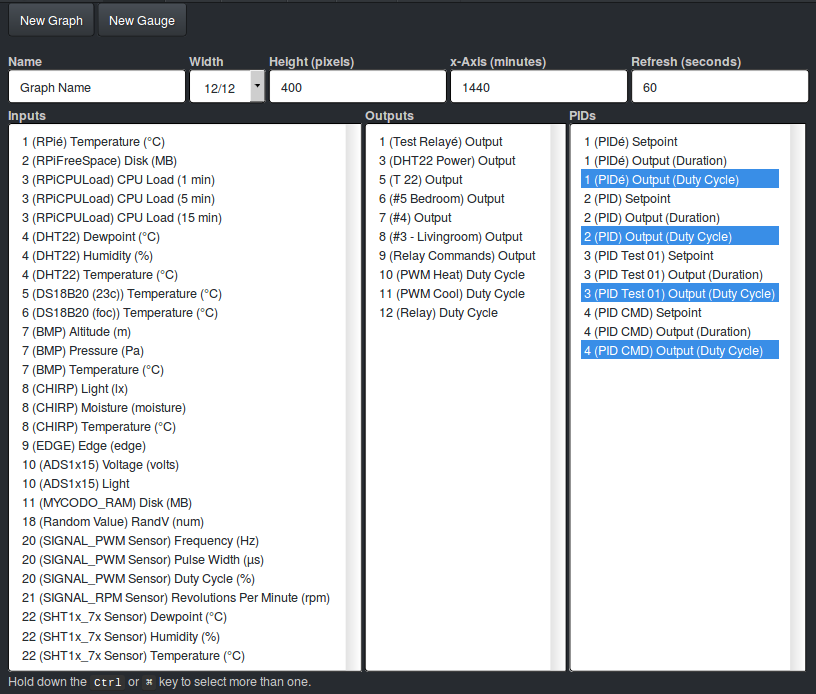Select '3 (PID Test 01) Setpoint'

(680, 256)
